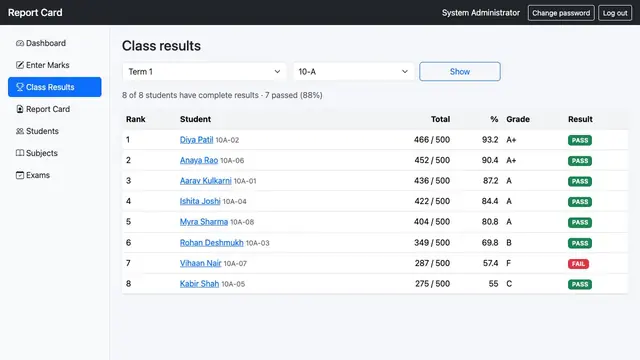This screenshot has width=640, height=360.
Task: Open Vihaan Nair's report
Action: 200,263
